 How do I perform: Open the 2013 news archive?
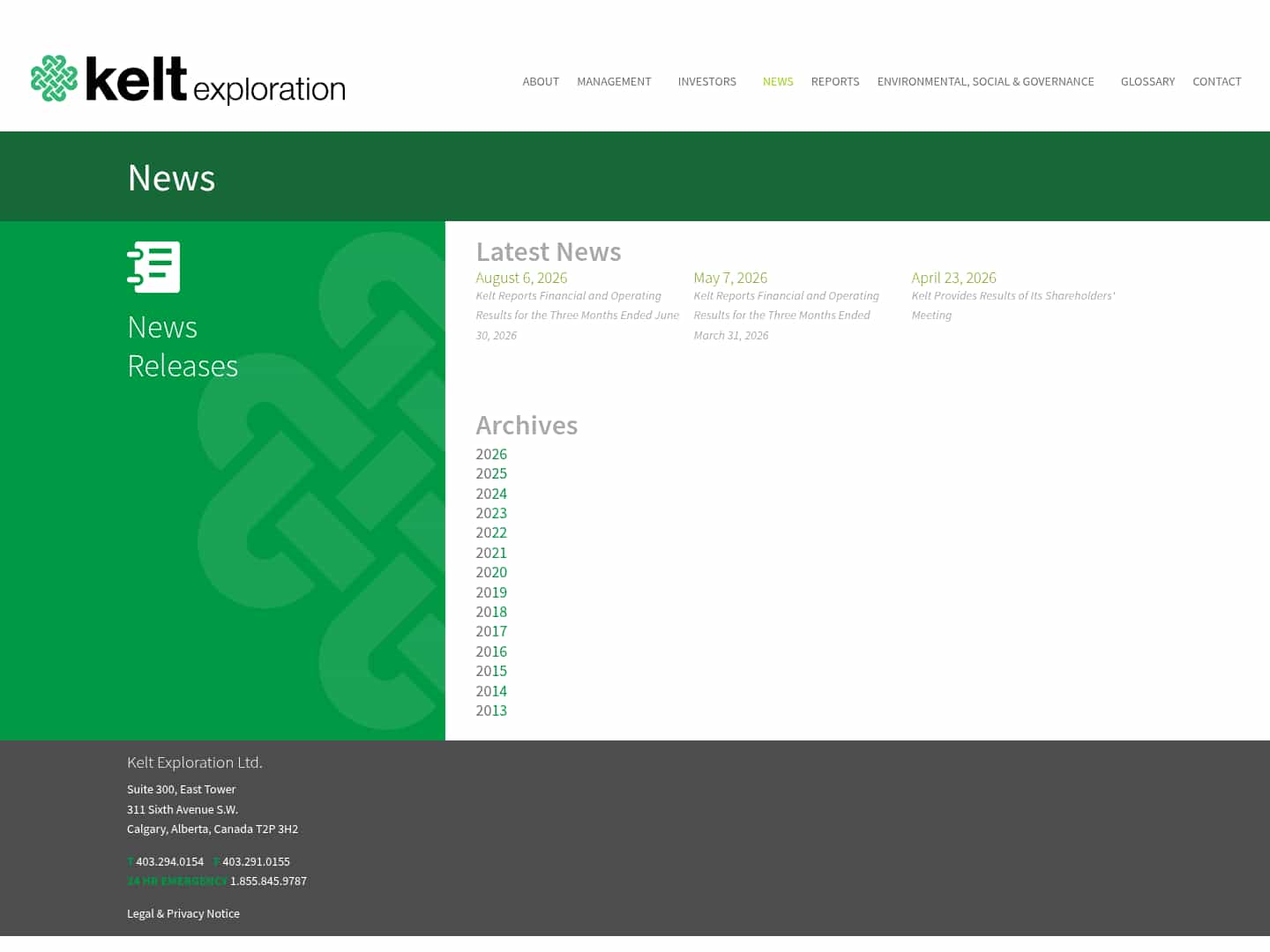point(491,710)
